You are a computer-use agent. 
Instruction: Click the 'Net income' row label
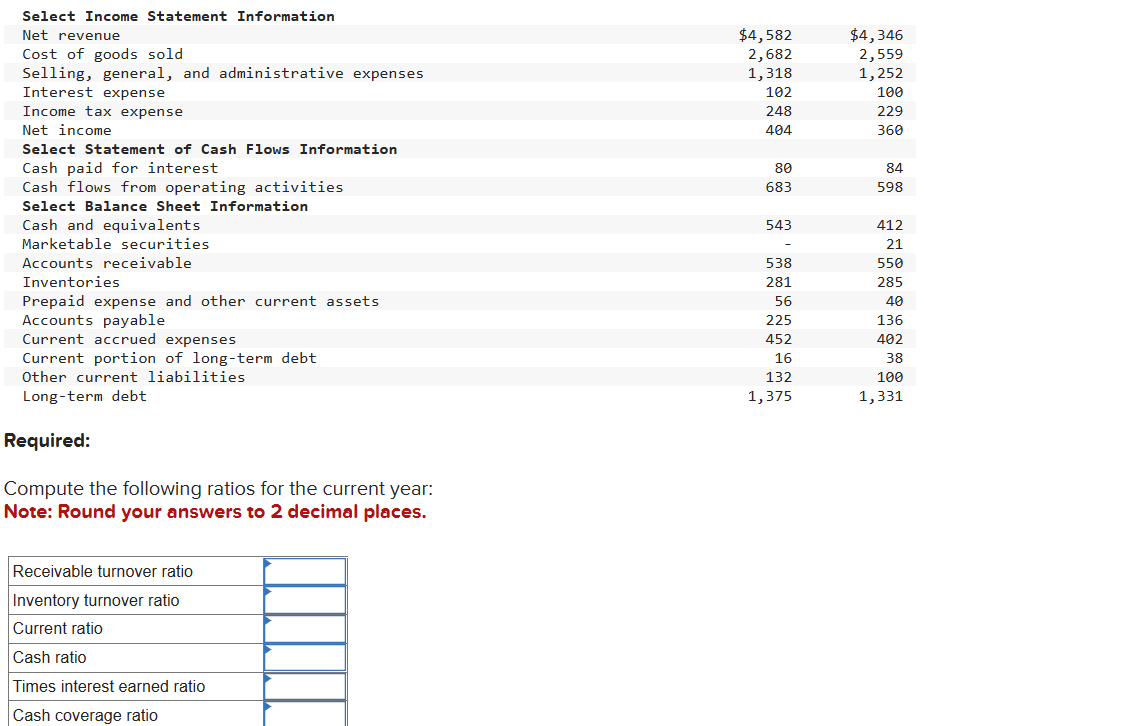(67, 131)
